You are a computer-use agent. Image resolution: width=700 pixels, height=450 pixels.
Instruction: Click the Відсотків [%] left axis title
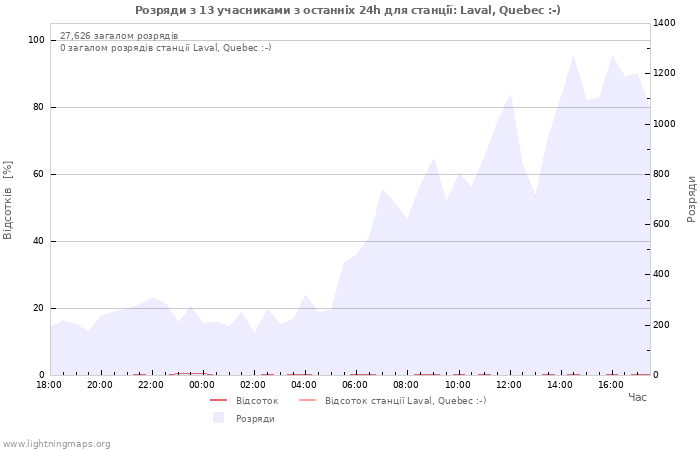tap(8, 200)
